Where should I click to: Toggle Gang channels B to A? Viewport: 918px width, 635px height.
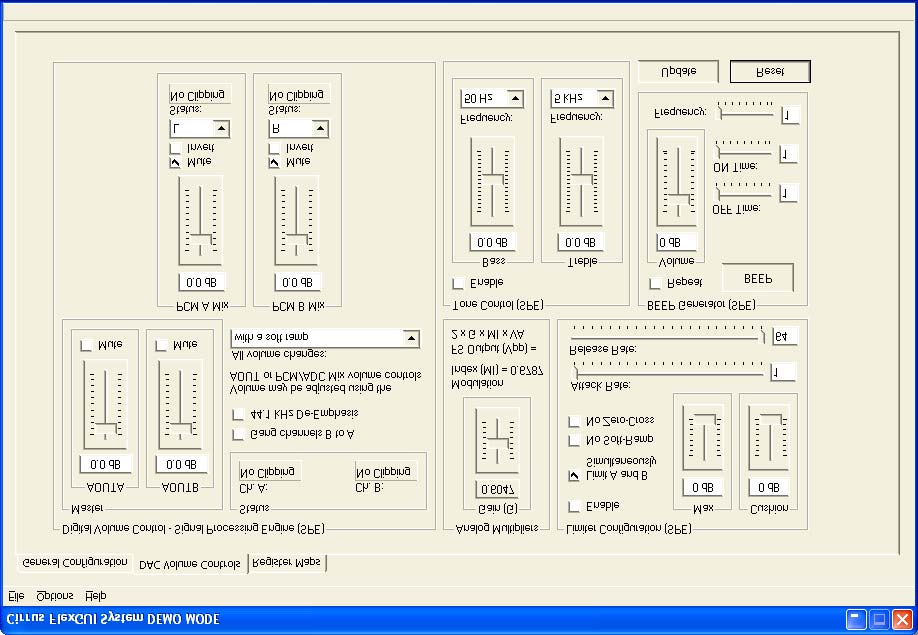(x=238, y=432)
